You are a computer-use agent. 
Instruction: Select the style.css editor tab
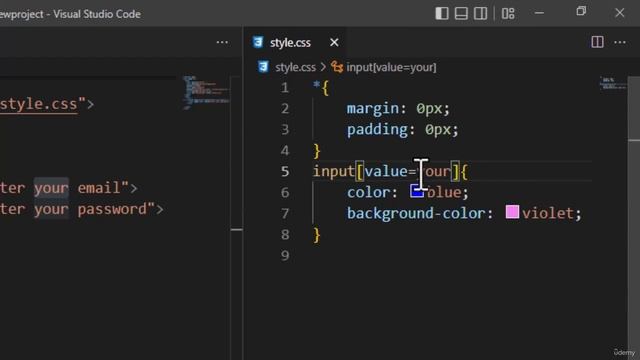[x=295, y=42]
